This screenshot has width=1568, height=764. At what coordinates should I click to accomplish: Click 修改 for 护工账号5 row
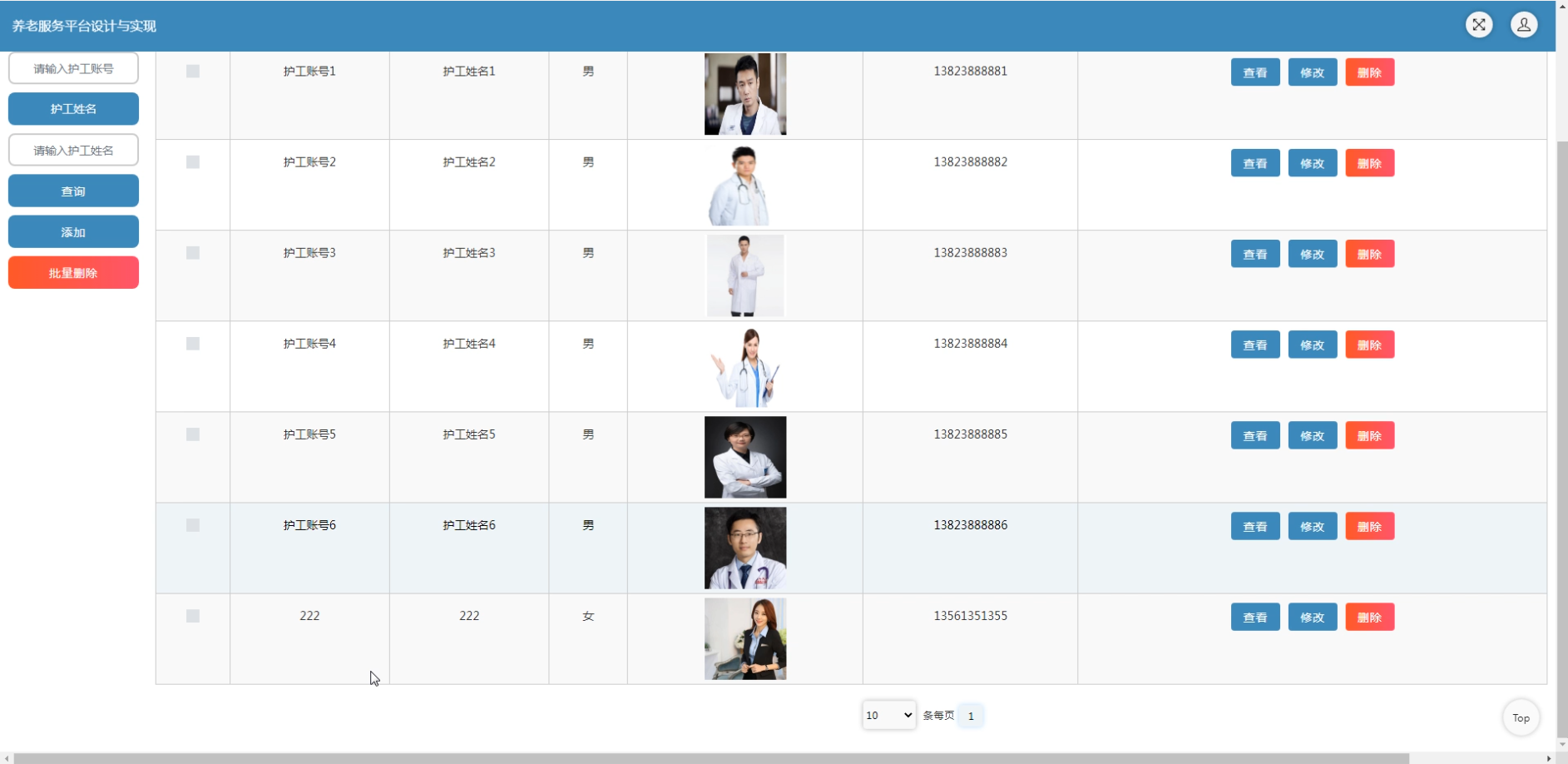pyautogui.click(x=1313, y=435)
